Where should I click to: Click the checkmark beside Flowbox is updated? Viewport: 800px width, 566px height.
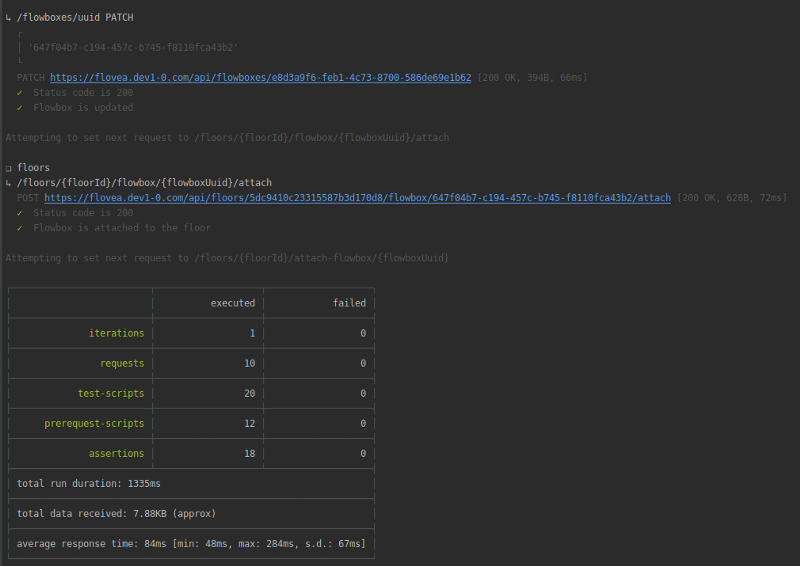point(20,108)
